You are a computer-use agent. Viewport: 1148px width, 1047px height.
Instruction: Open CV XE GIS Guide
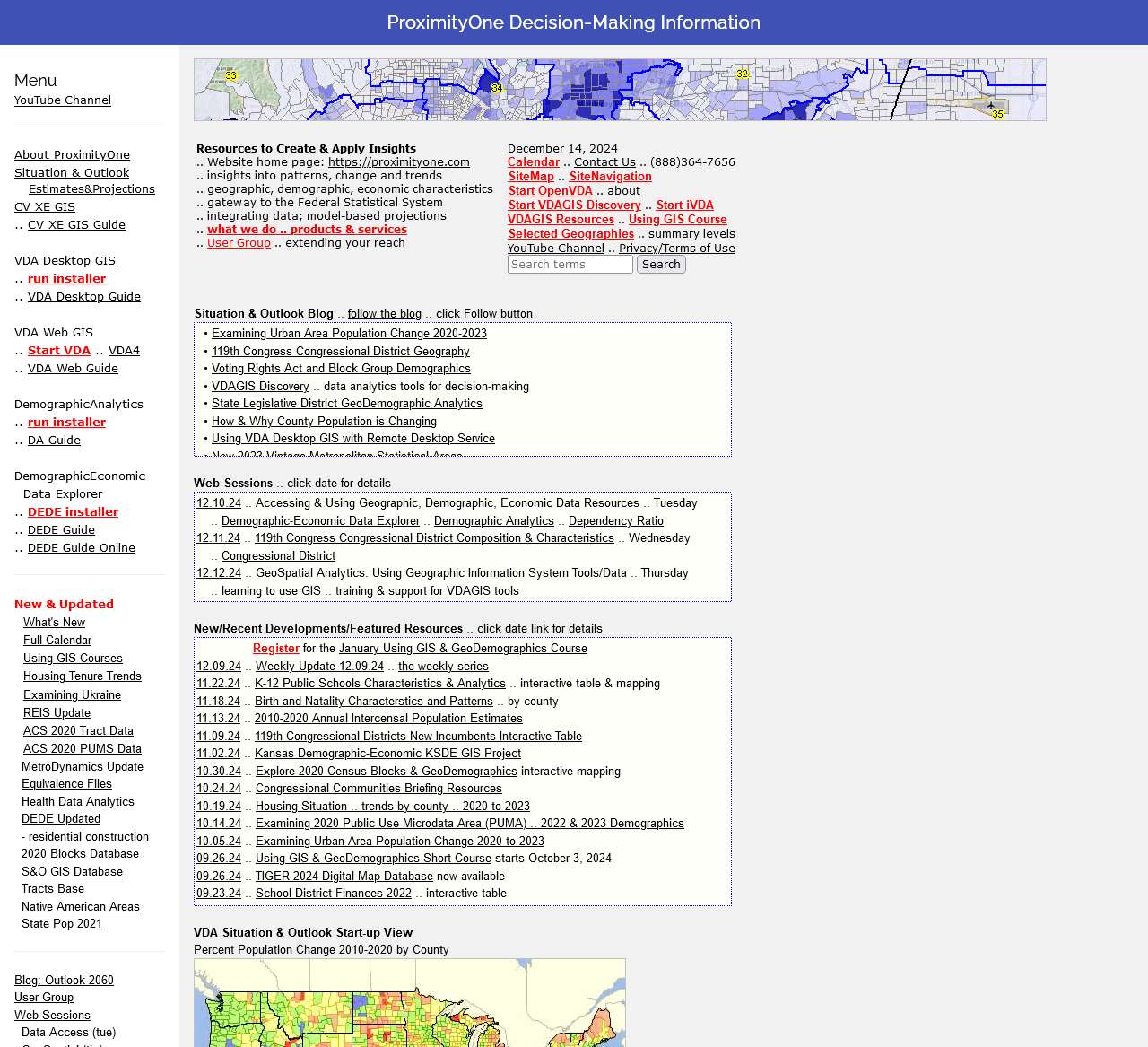point(76,225)
